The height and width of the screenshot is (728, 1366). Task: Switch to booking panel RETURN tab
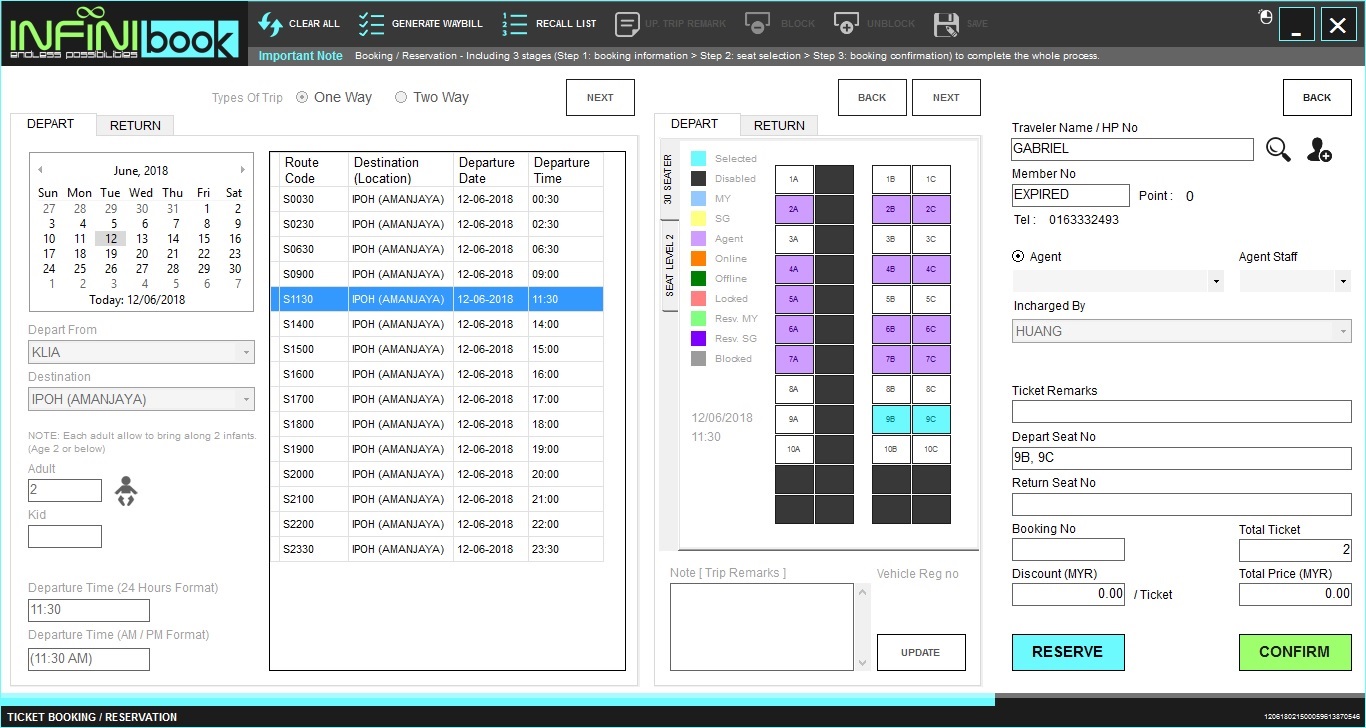point(135,125)
